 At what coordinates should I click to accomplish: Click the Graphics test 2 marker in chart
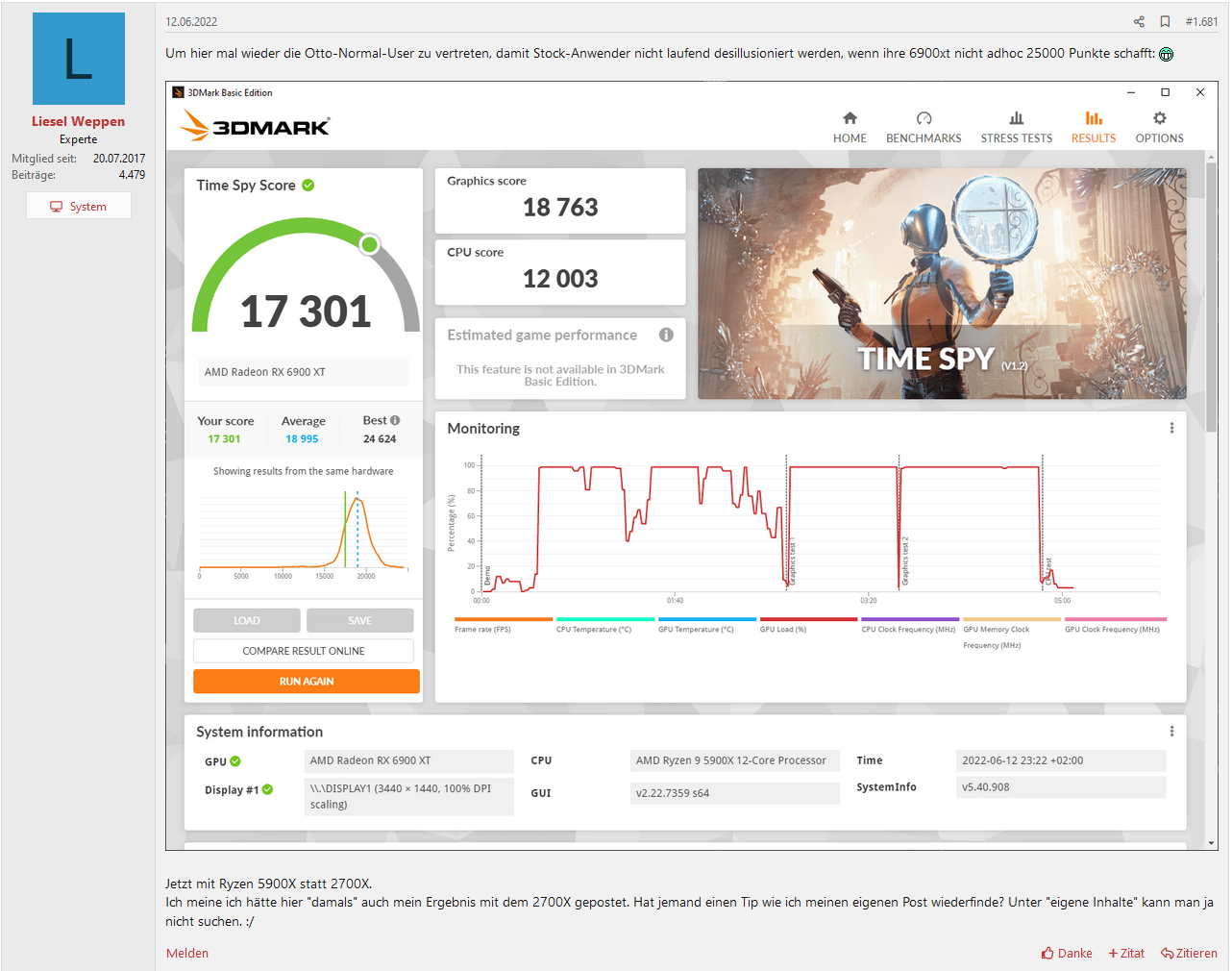click(904, 561)
